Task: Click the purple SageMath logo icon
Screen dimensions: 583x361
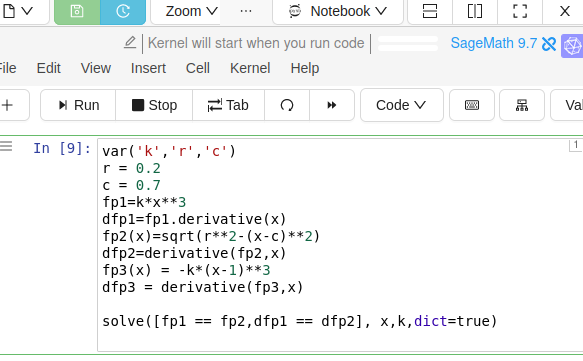Action: pyautogui.click(x=572, y=46)
